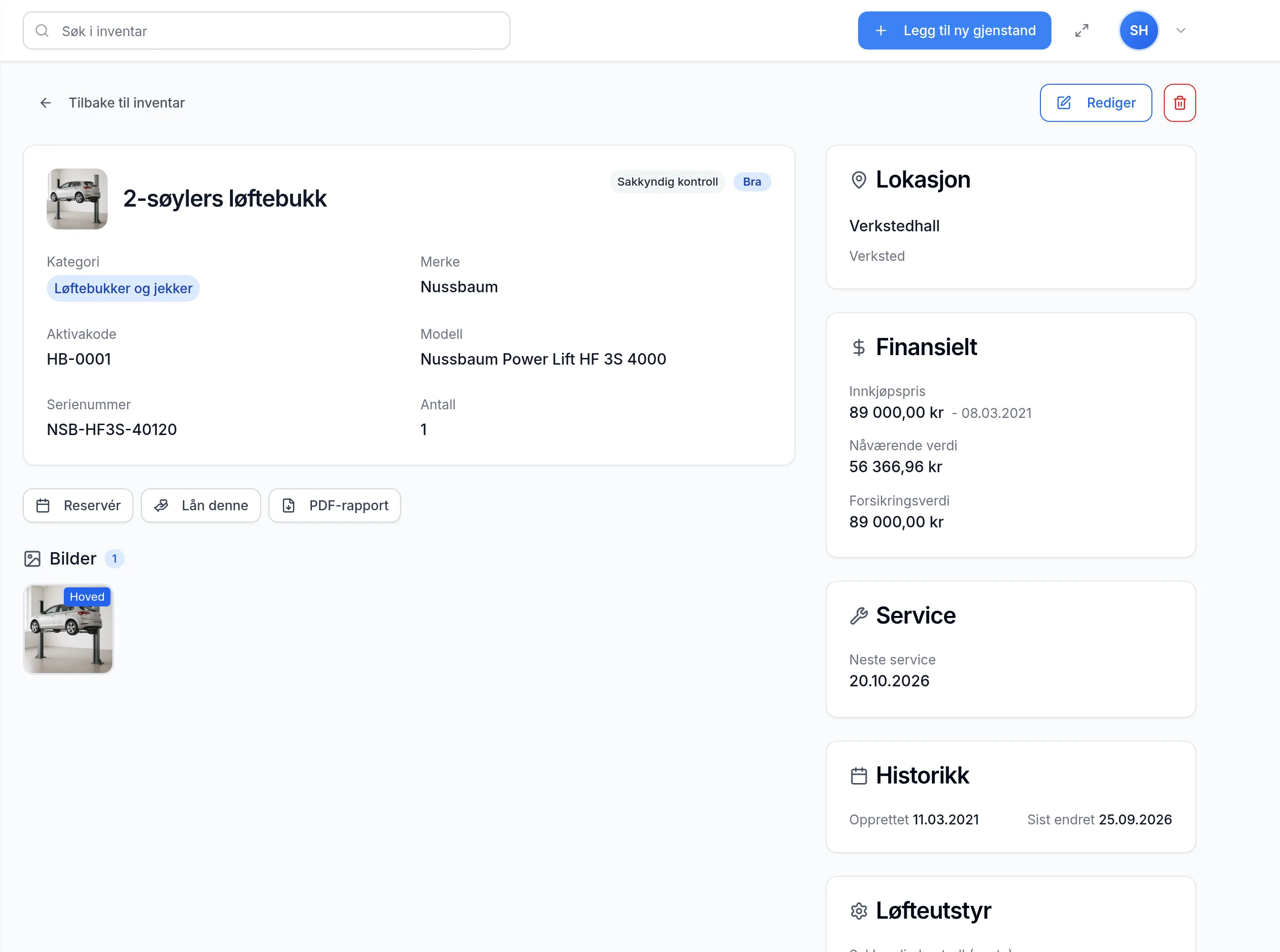Go back via Tilbake til inventar

[x=112, y=102]
